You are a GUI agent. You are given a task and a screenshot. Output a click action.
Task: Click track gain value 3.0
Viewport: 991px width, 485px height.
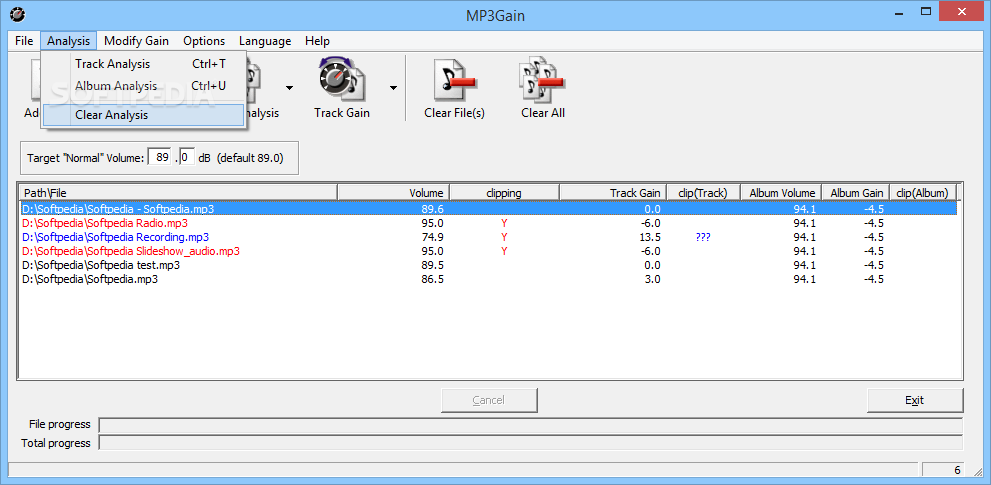653,279
